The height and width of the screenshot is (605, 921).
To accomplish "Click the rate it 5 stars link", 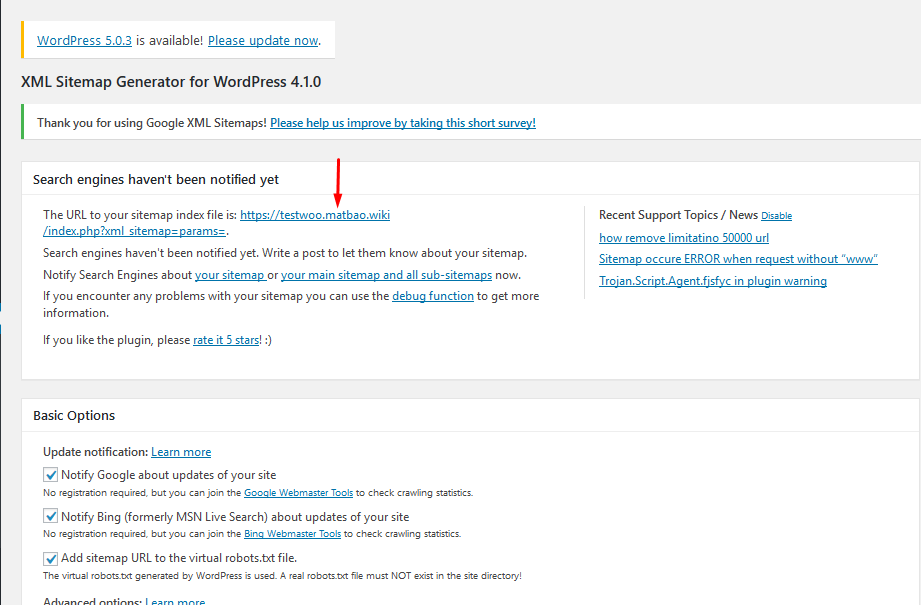I will pos(226,340).
